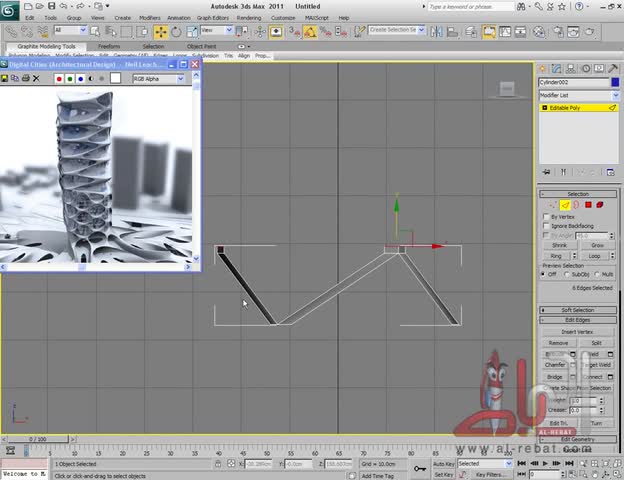The width and height of the screenshot is (624, 480).
Task: Toggle blue channel in render window
Action: pyautogui.click(x=80, y=79)
